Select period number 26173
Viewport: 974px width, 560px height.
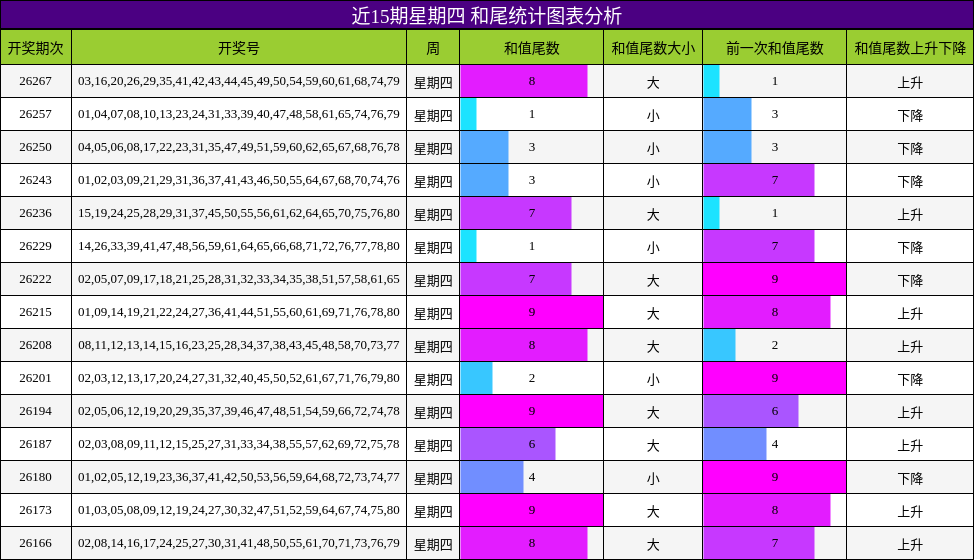[35, 510]
